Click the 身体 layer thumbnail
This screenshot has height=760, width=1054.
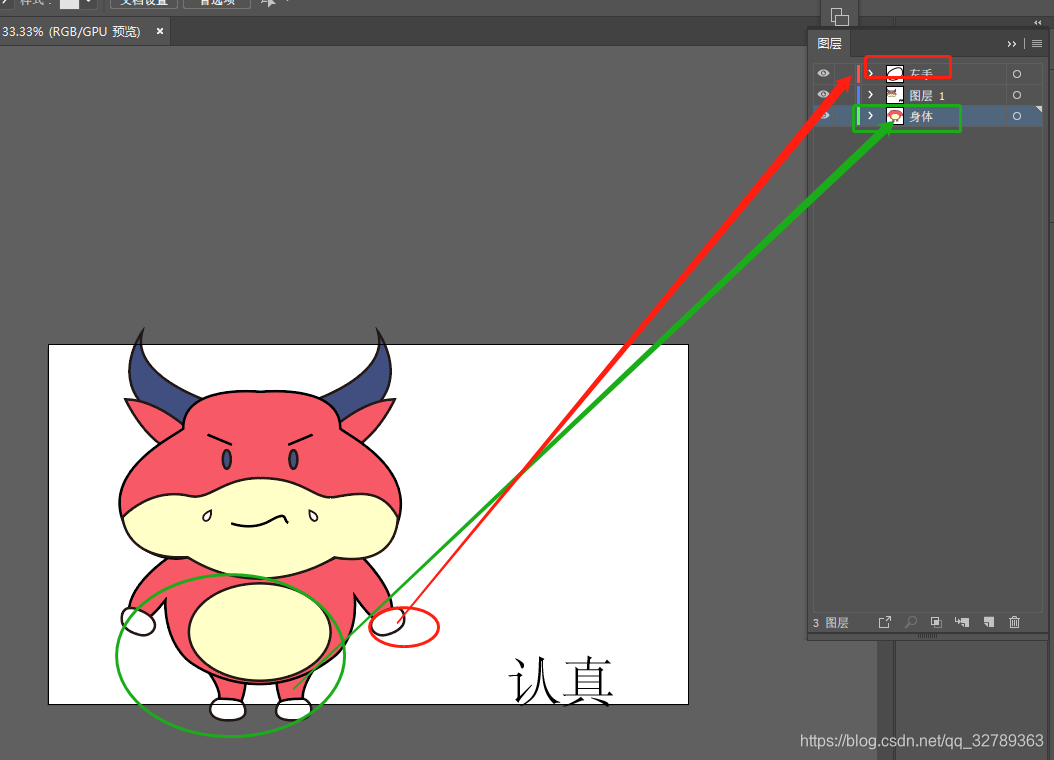point(895,116)
